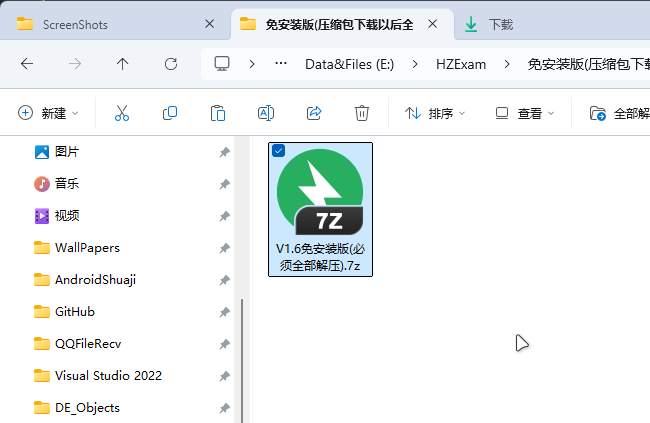This screenshot has height=423, width=650.
Task: Expand chevron after HZExam
Action: (x=507, y=64)
